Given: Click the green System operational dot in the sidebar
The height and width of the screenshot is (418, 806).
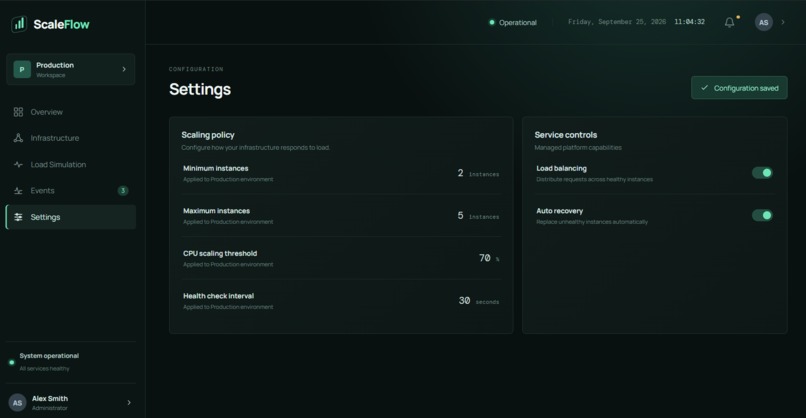Looking at the screenshot, I should point(12,362).
